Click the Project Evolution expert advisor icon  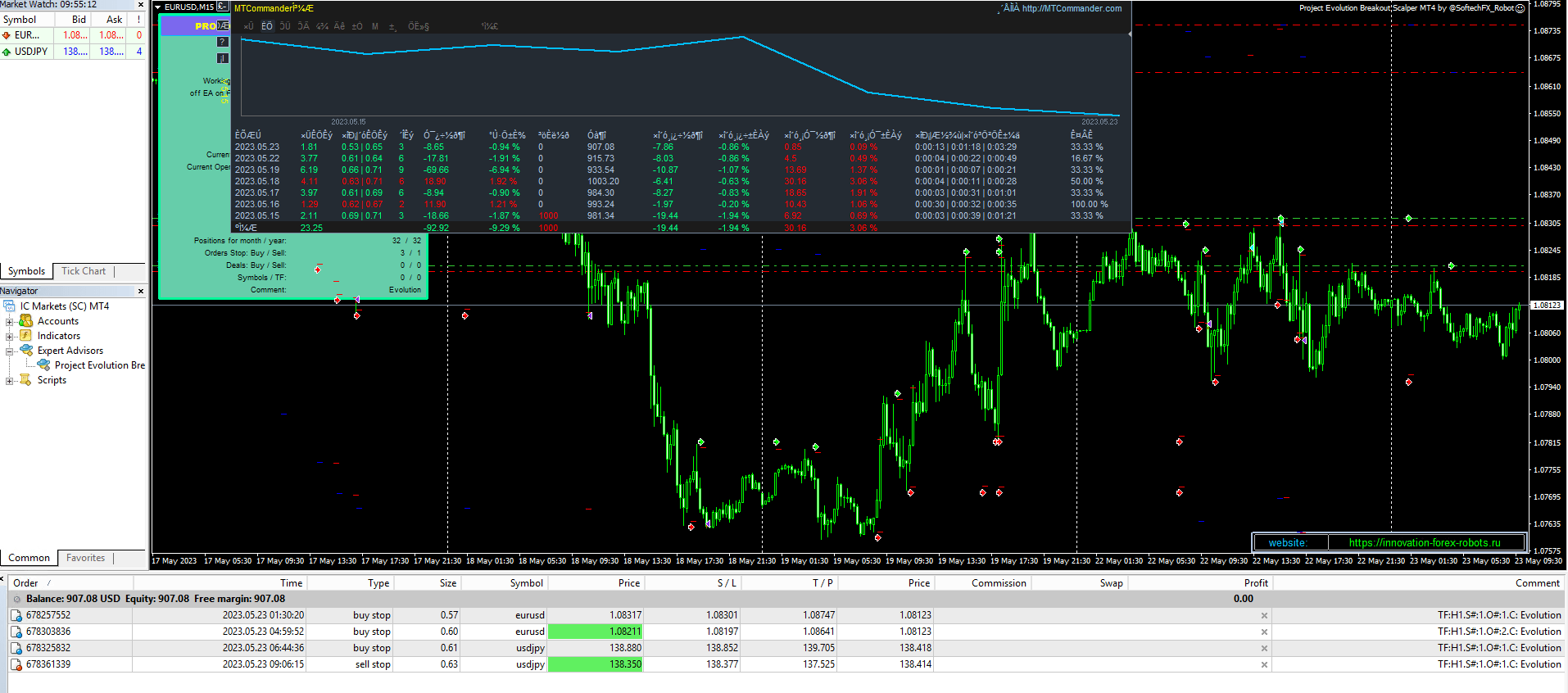(44, 365)
